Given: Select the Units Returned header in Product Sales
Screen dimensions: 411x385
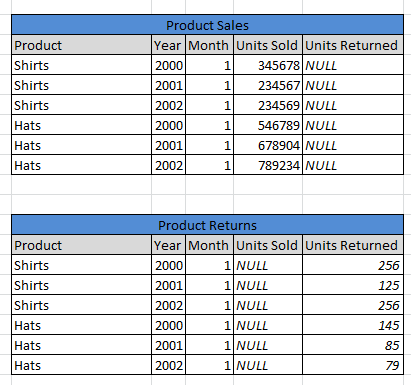Looking at the screenshot, I should click(353, 45).
